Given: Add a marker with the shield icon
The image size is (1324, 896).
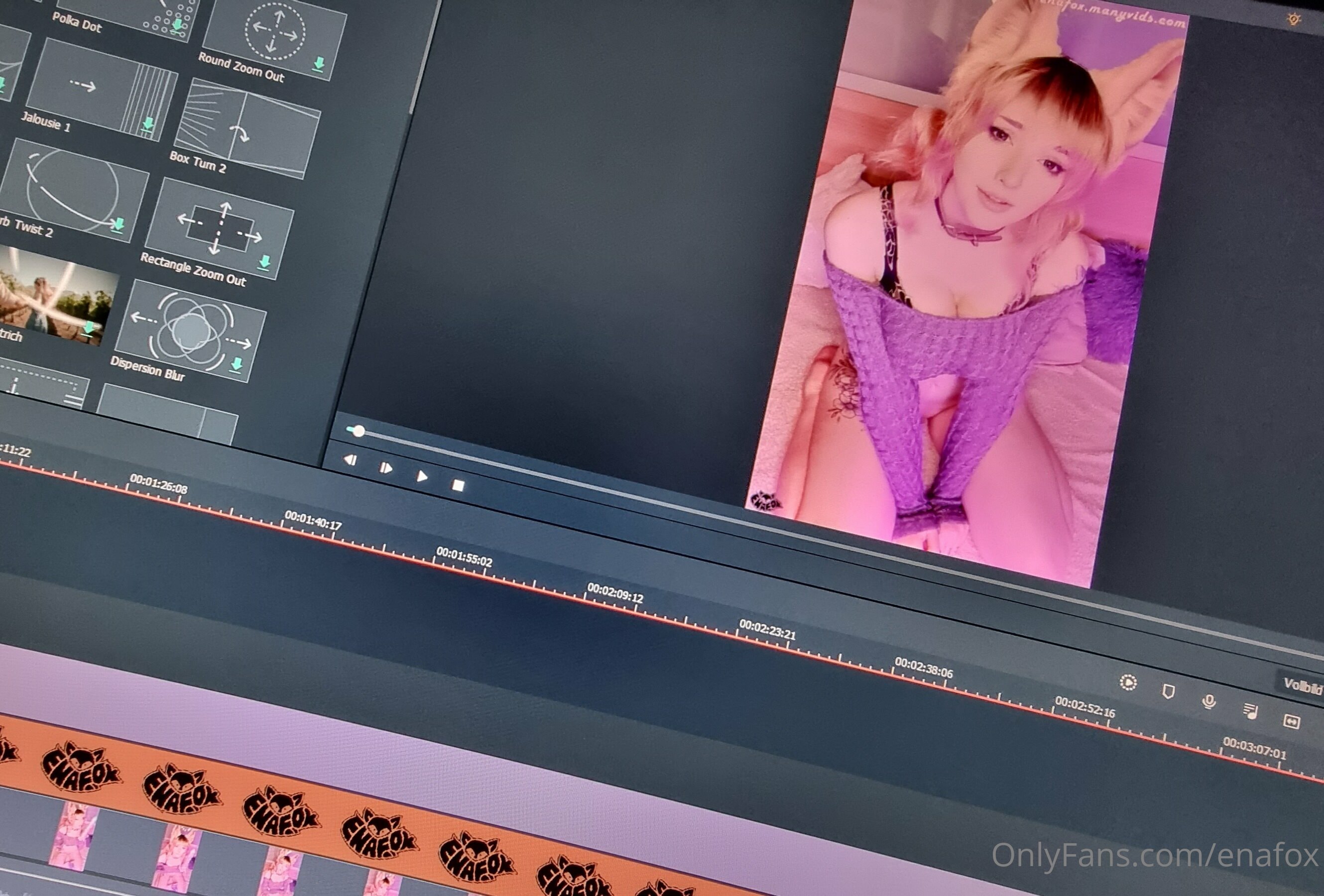Looking at the screenshot, I should click(x=1168, y=691).
